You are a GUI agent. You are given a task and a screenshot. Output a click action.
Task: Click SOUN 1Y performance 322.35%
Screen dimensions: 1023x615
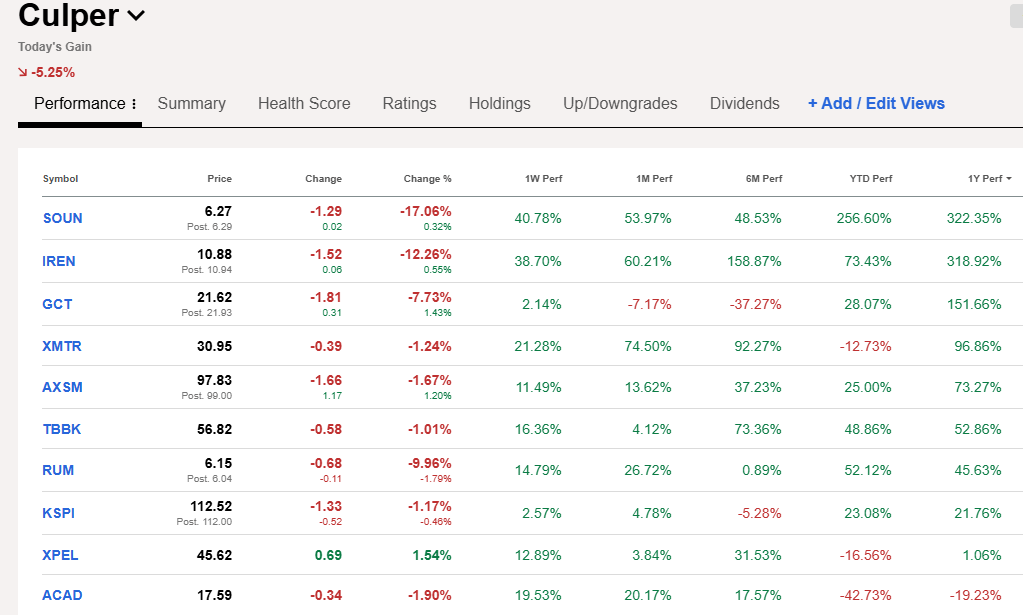click(973, 218)
